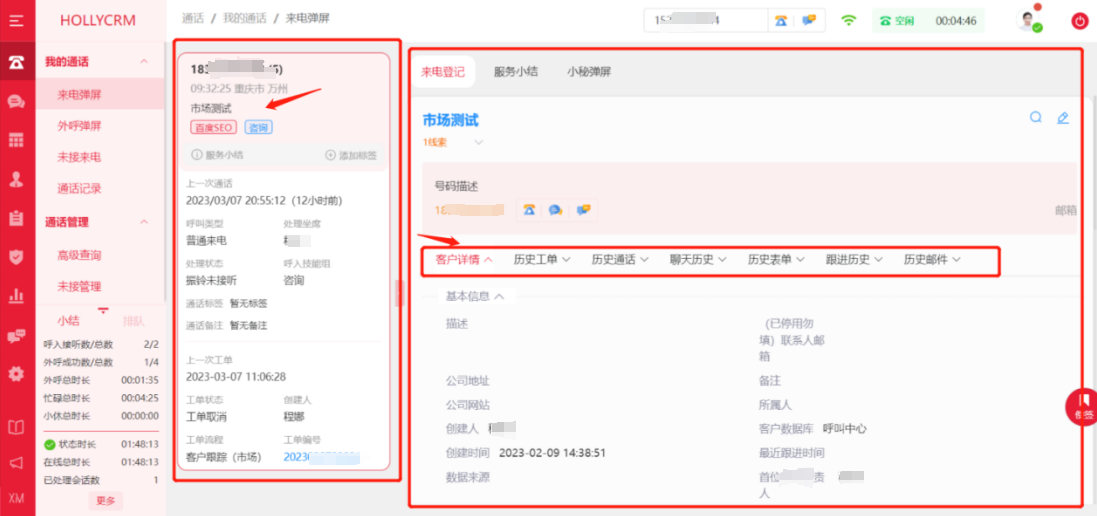Click the red power logout button
The width and height of the screenshot is (1097, 516).
click(1079, 21)
